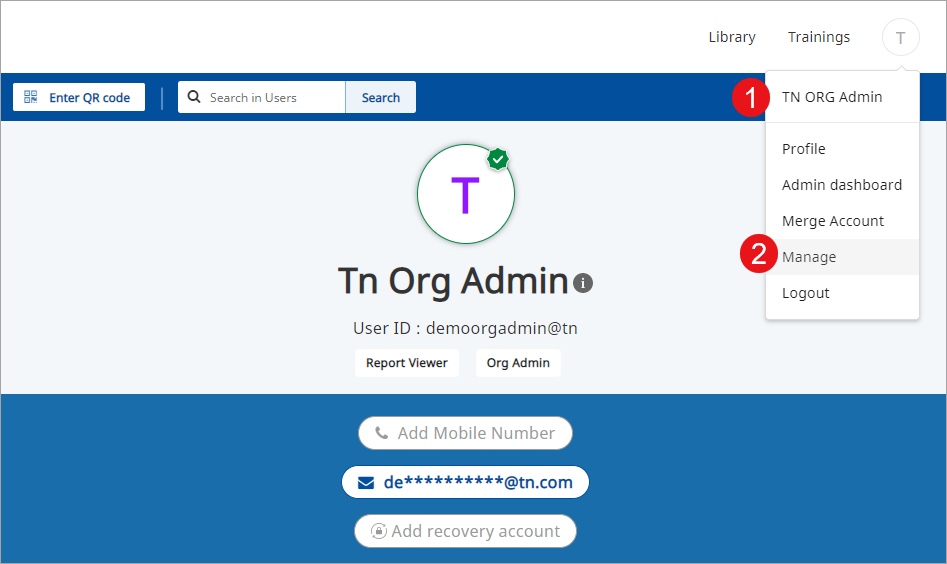
Task: Choose Merge Account in the menu
Action: tap(832, 221)
